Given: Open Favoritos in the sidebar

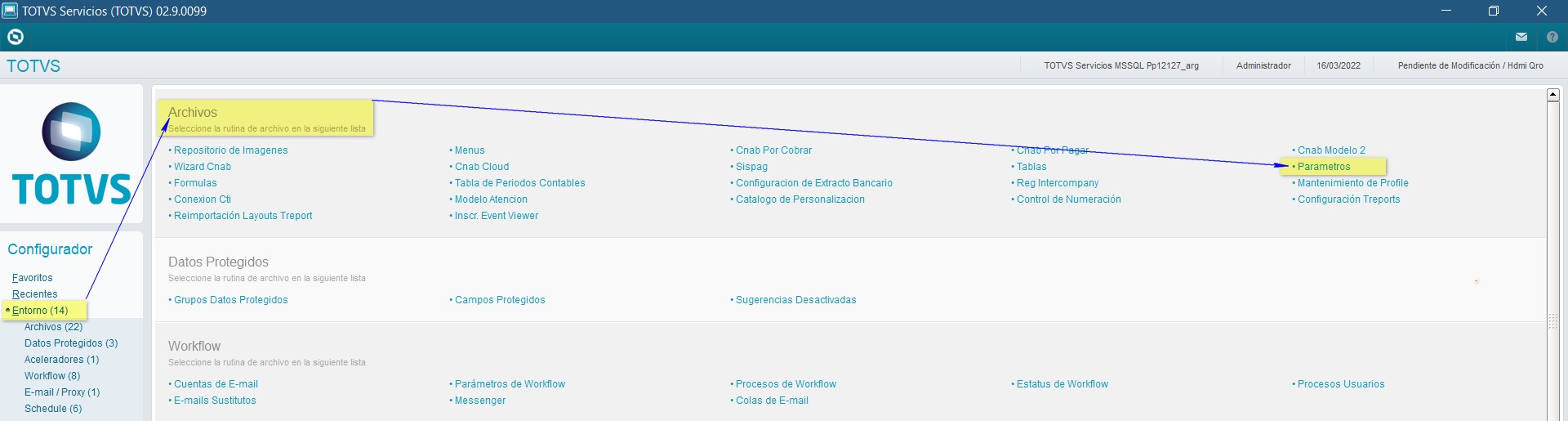Looking at the screenshot, I should (x=32, y=278).
